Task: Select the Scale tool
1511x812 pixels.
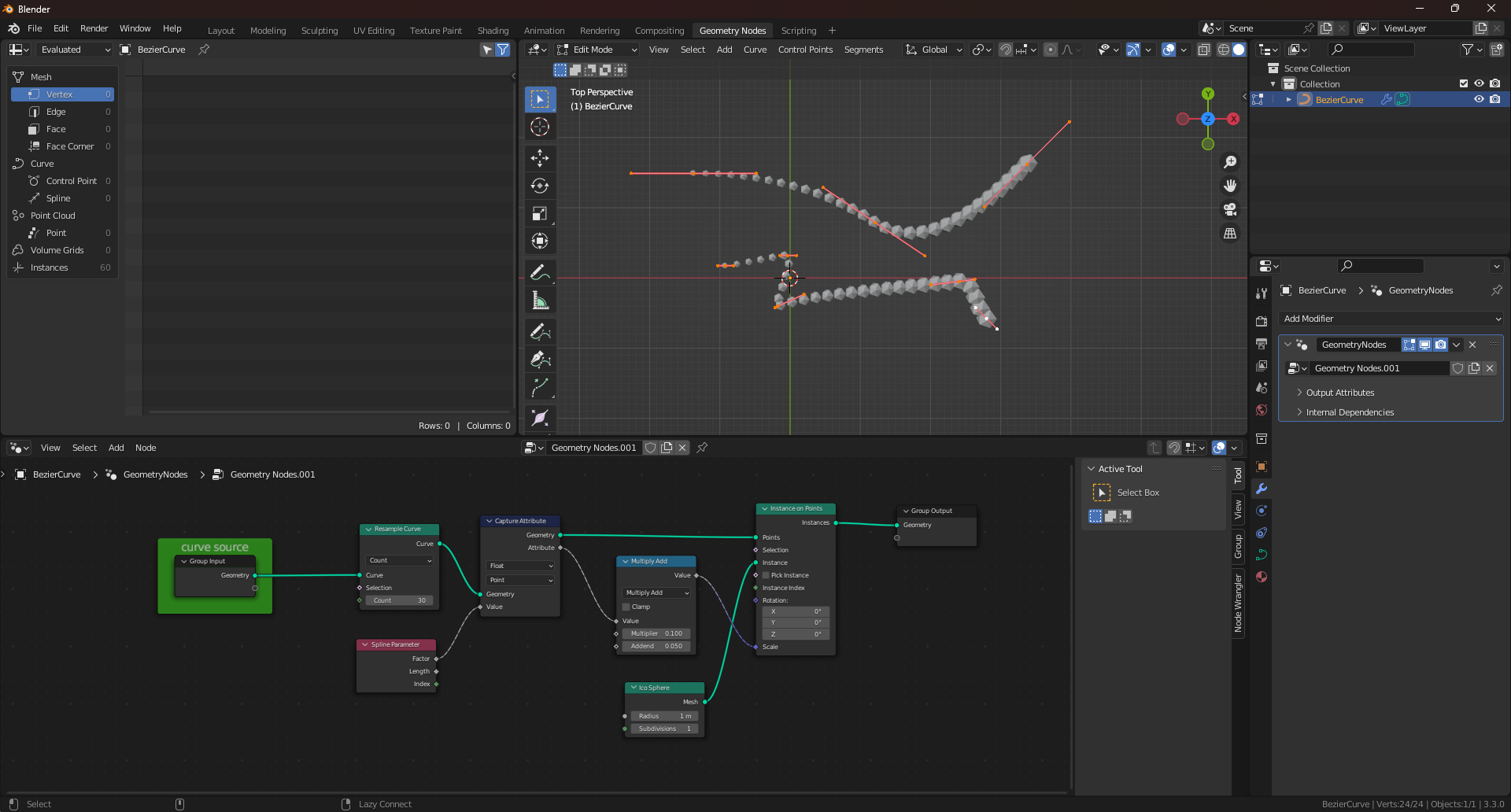Action: pyautogui.click(x=540, y=213)
